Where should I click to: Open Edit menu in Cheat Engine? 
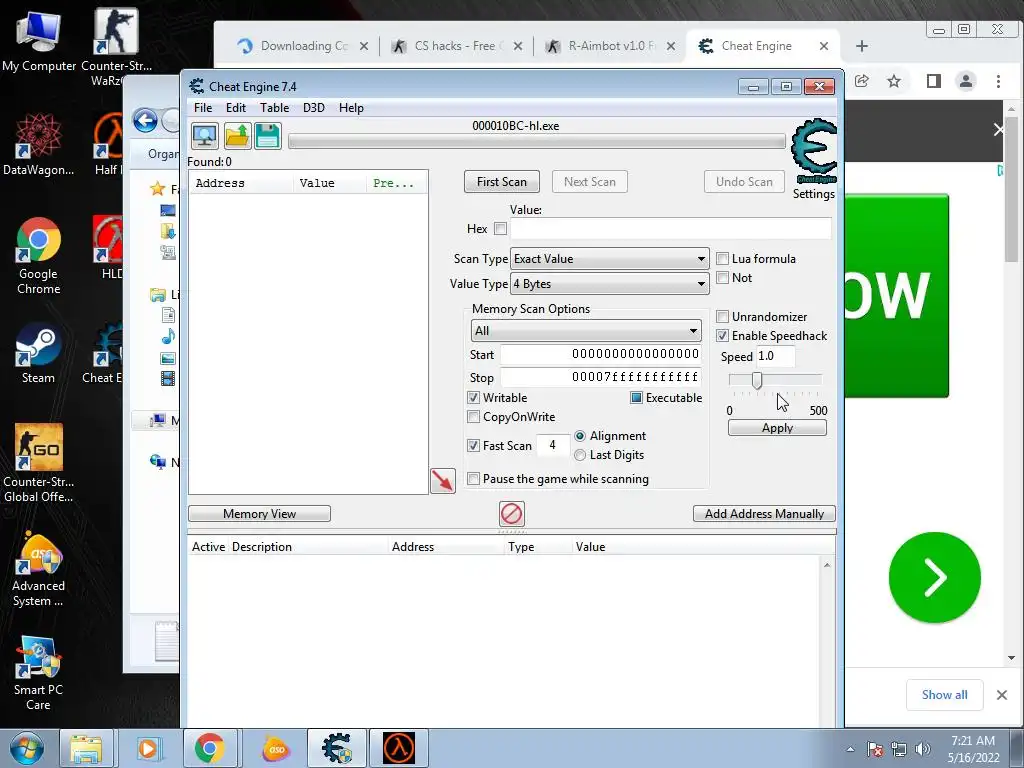click(236, 108)
